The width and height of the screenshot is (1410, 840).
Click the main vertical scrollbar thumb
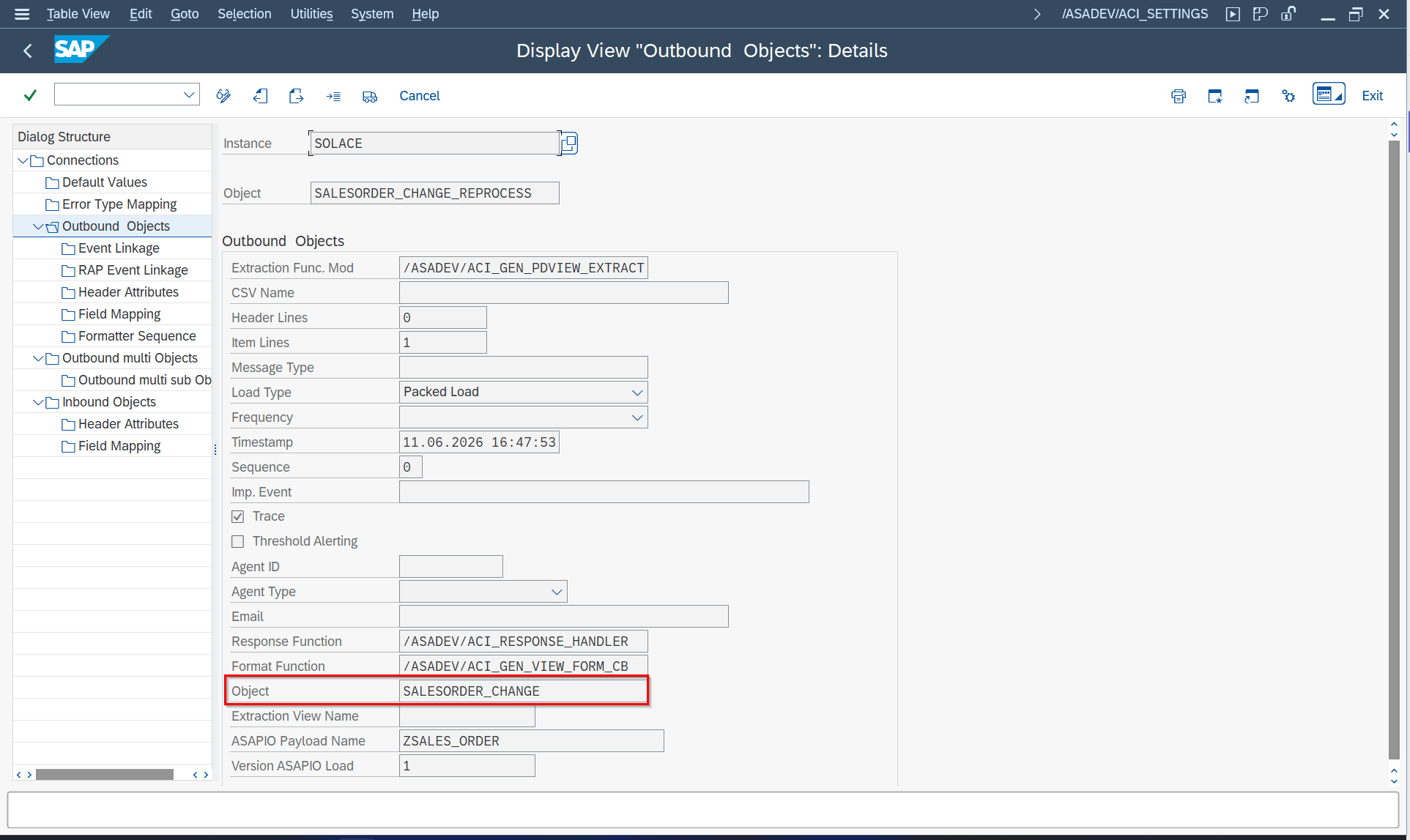1394,450
